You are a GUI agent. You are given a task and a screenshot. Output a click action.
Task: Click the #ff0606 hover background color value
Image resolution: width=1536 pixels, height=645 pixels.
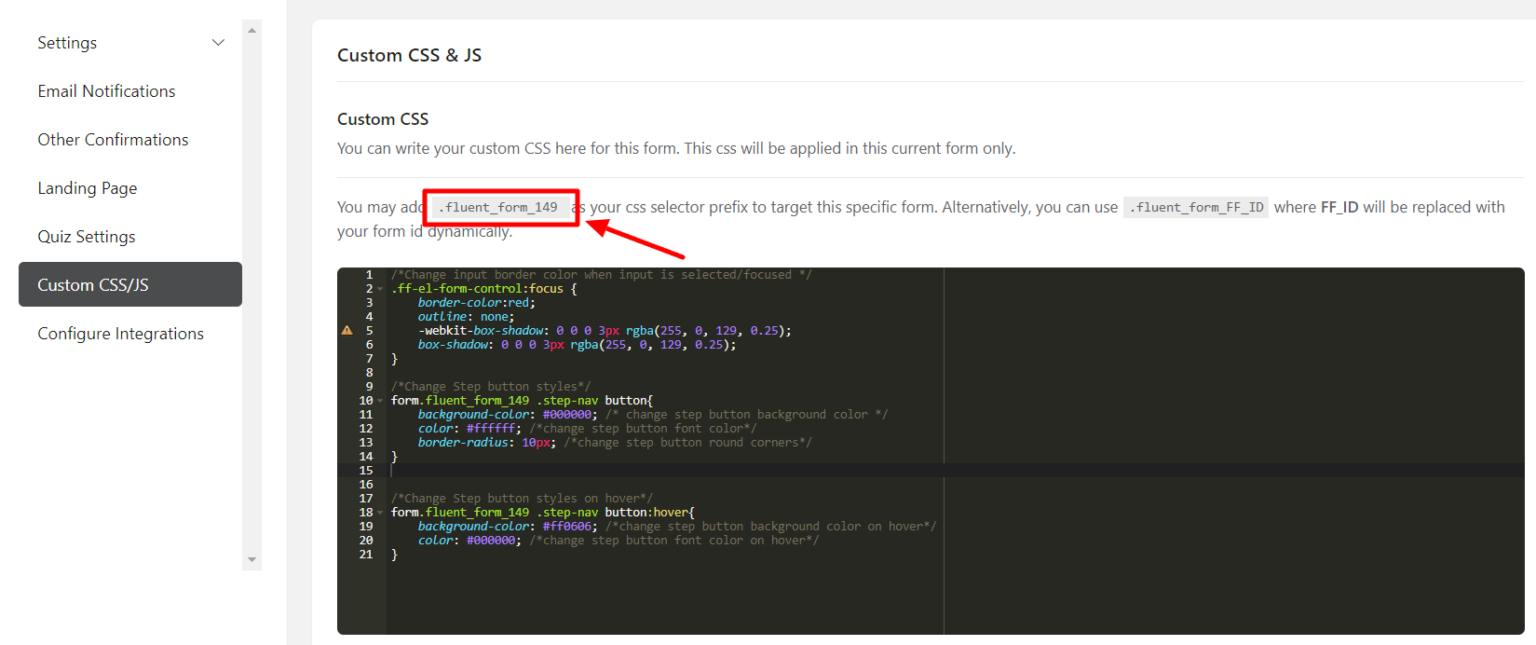click(x=566, y=525)
